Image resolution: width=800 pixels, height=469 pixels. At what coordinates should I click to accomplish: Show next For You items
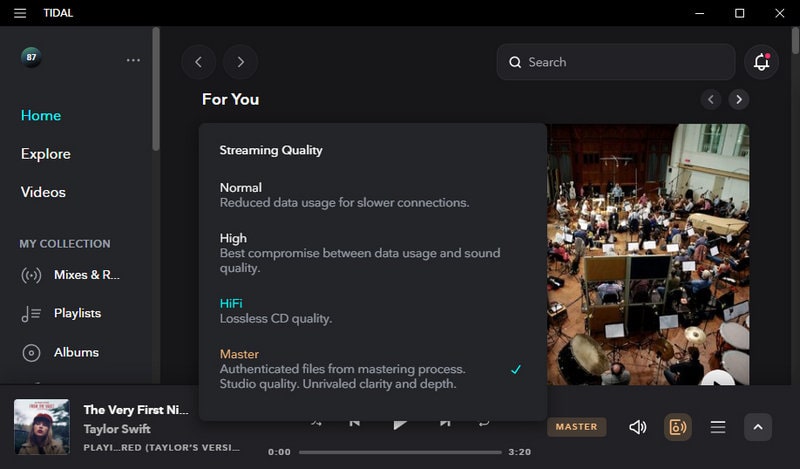[x=739, y=100]
